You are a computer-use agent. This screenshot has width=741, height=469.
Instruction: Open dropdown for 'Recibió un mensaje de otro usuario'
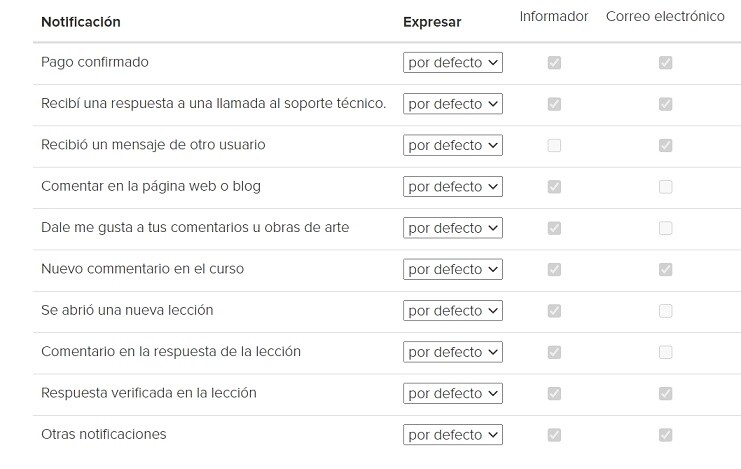click(453, 145)
